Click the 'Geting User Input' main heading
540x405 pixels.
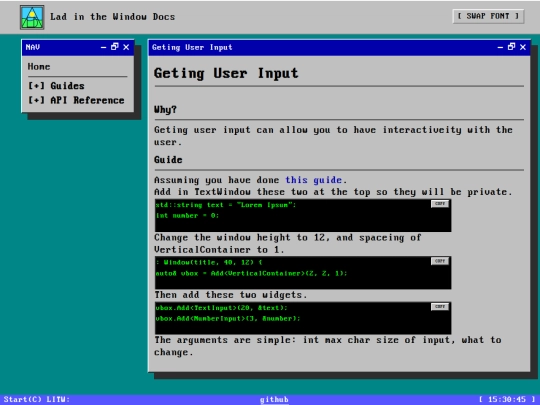pyautogui.click(x=226, y=73)
